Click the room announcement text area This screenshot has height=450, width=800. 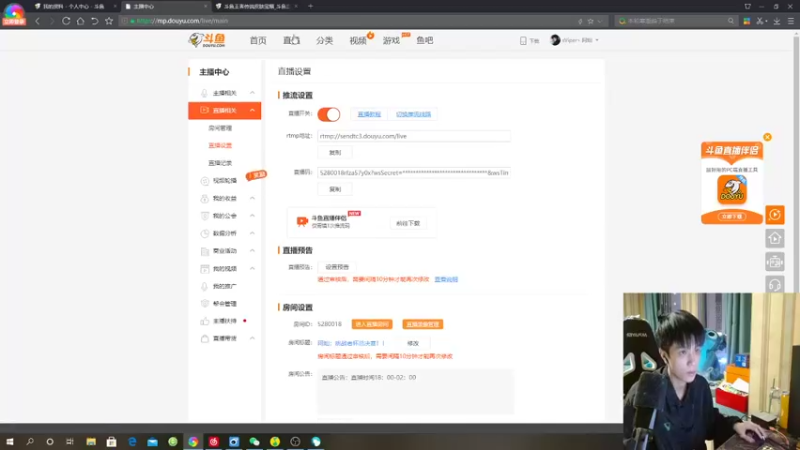tap(415, 391)
